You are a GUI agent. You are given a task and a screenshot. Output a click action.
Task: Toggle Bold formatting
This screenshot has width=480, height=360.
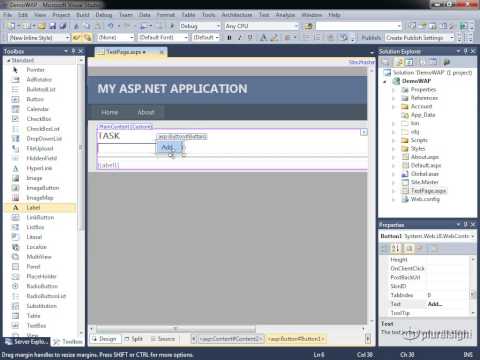(x=229, y=38)
